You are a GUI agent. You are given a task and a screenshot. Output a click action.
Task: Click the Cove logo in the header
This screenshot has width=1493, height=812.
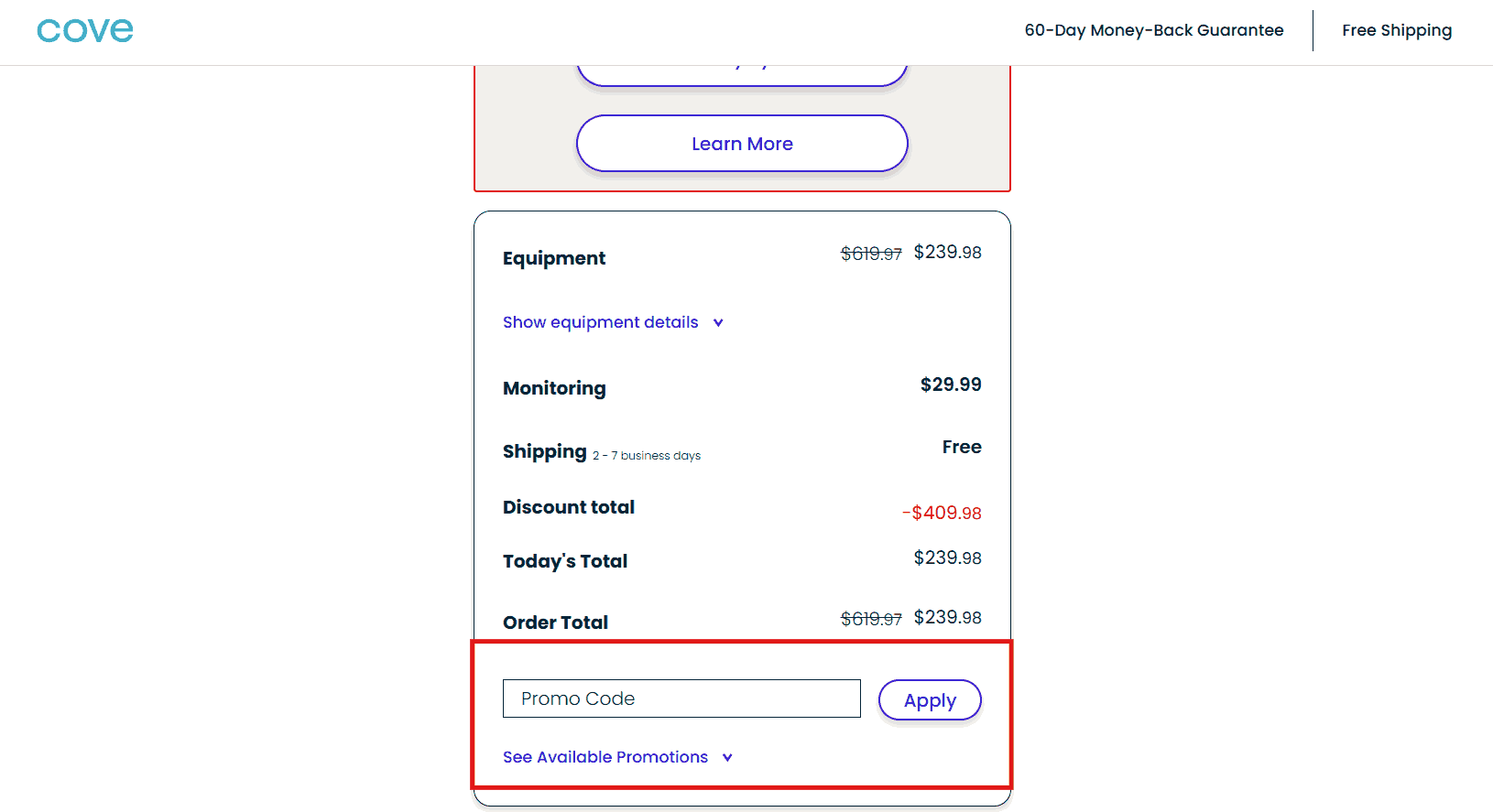[85, 30]
